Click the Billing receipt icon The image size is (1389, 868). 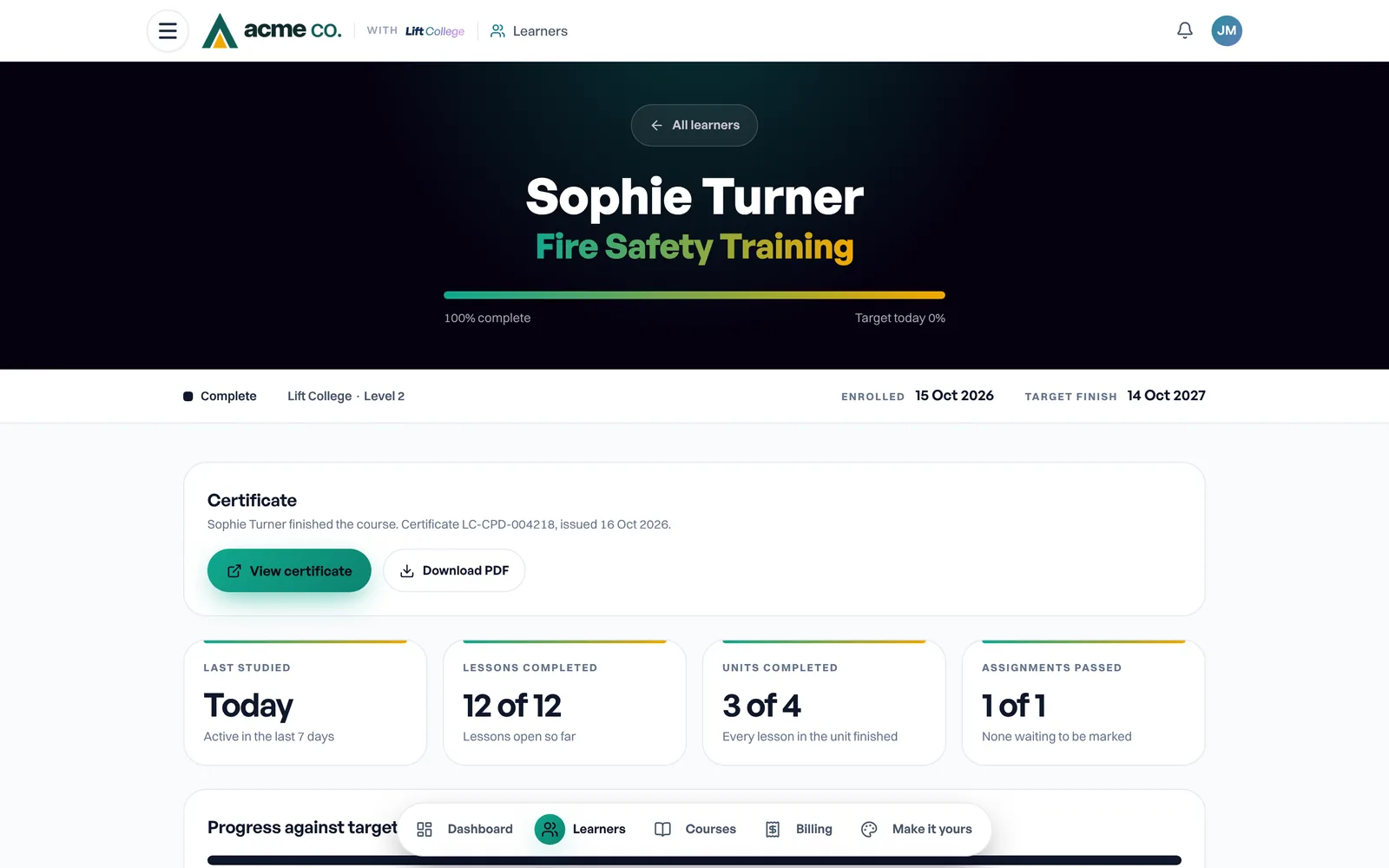(773, 830)
